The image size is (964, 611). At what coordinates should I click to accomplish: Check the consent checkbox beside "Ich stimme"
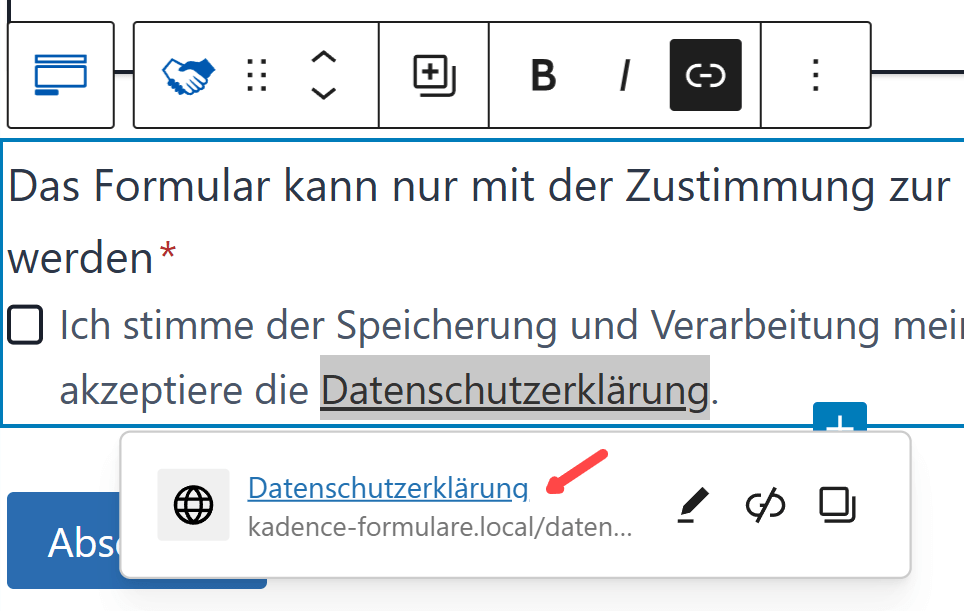pos(26,326)
